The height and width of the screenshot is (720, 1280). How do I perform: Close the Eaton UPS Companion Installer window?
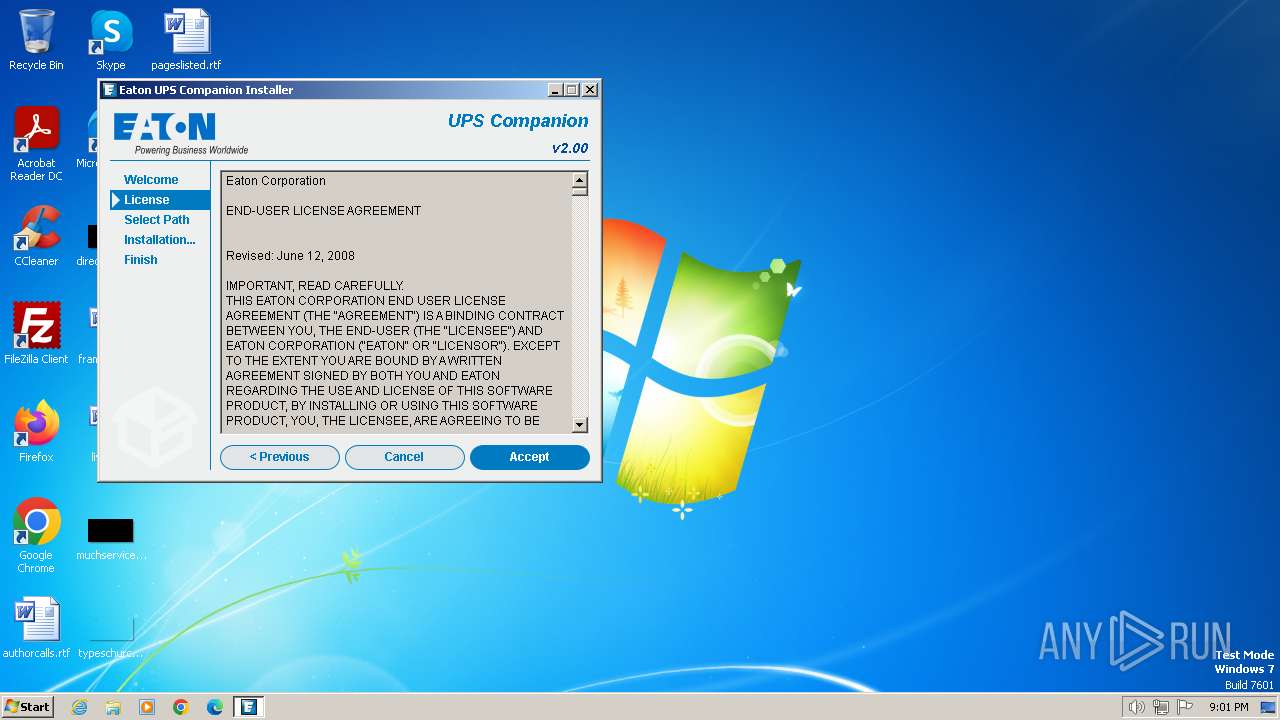click(590, 90)
